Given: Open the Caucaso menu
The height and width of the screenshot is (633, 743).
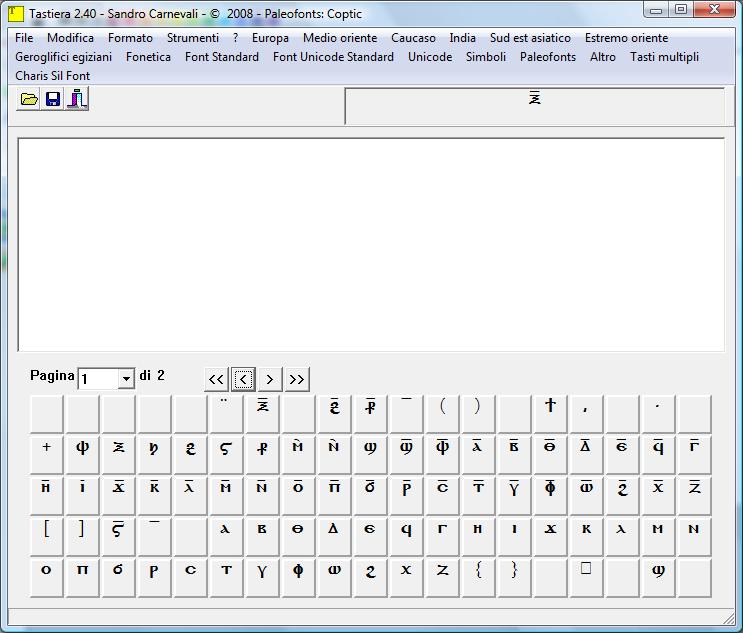Looking at the screenshot, I should 413,38.
